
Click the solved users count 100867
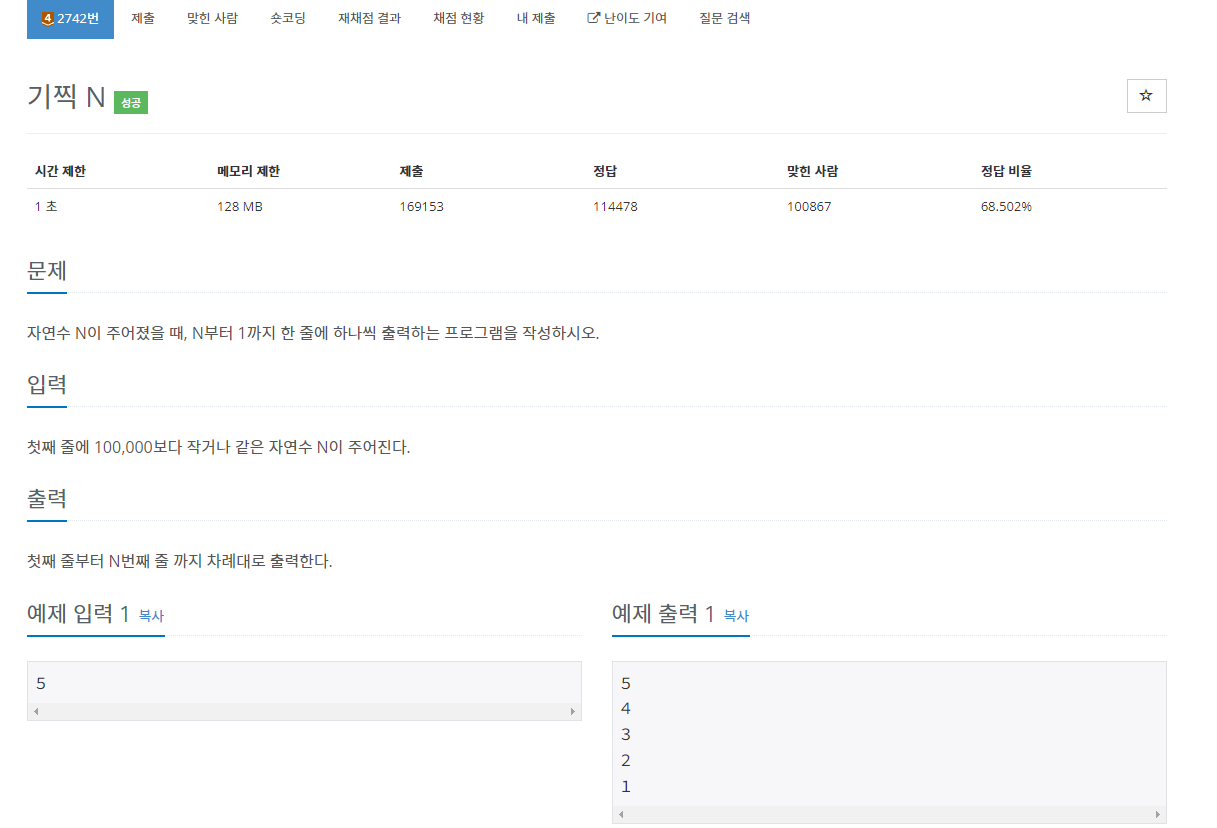(809, 207)
